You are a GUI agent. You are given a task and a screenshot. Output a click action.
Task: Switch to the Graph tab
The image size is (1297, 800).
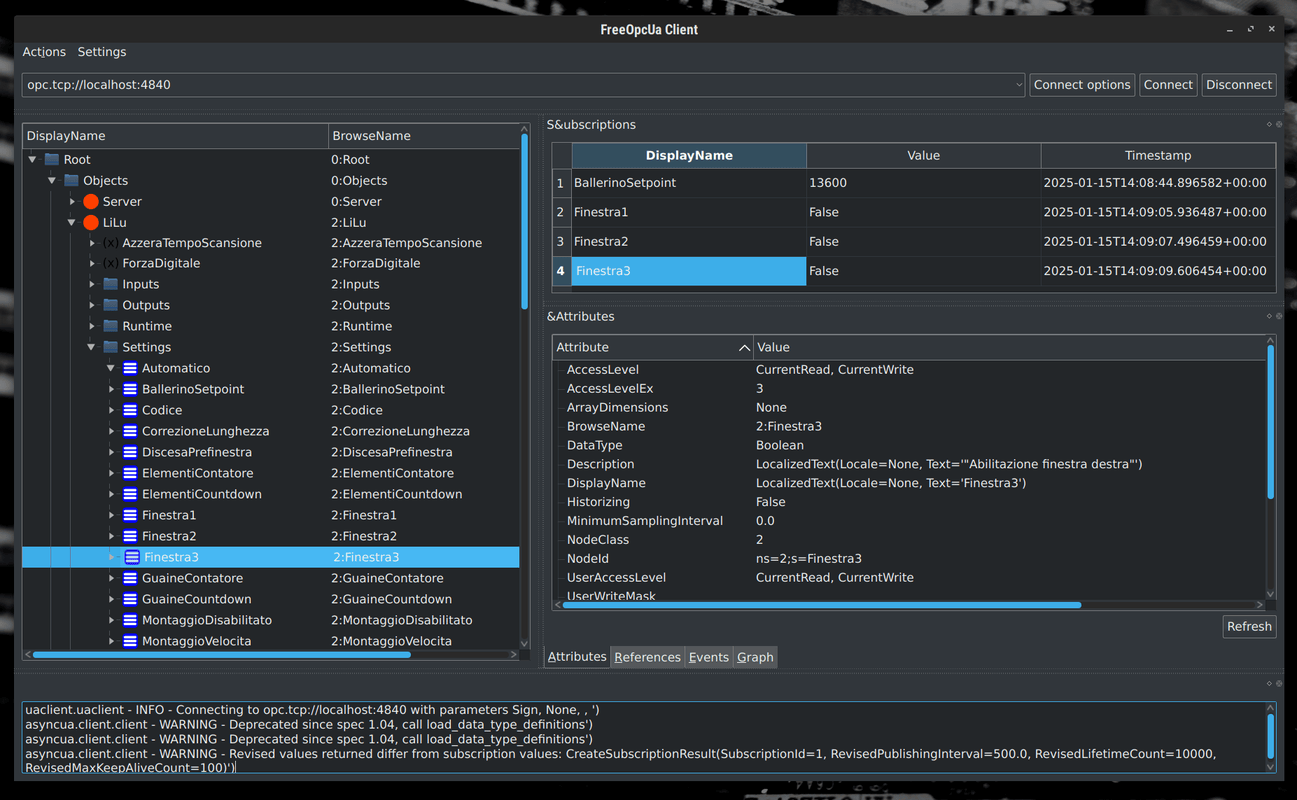tap(755, 657)
